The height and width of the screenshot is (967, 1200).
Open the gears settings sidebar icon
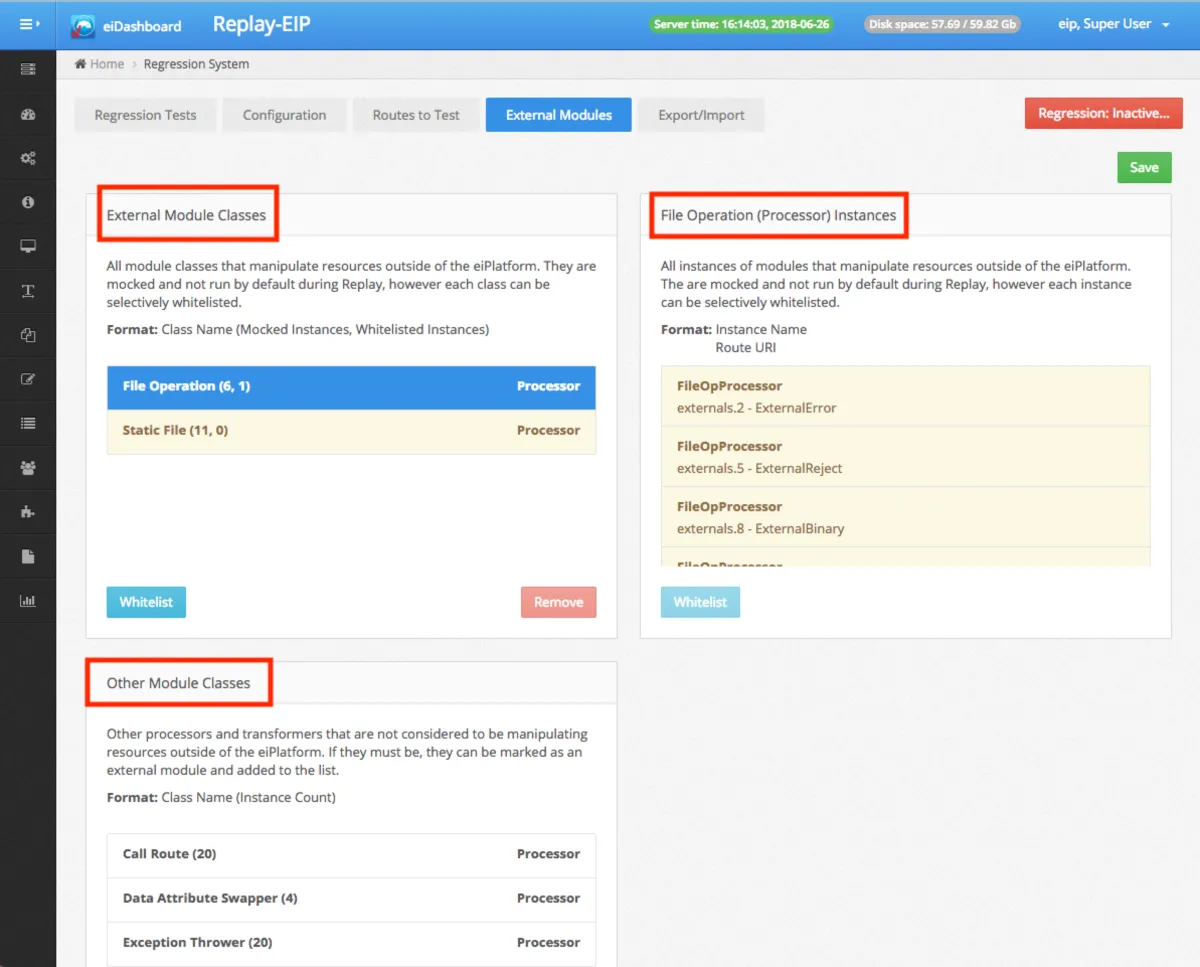click(28, 158)
